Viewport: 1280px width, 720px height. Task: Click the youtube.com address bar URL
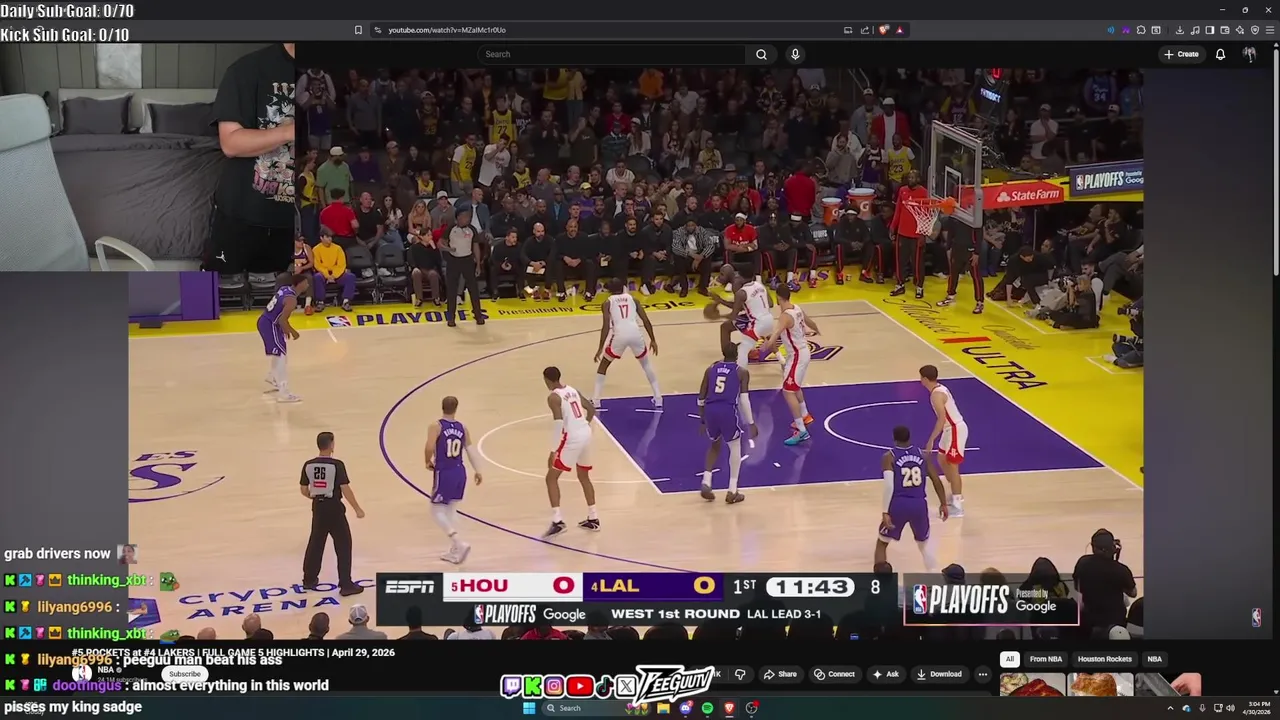[447, 30]
